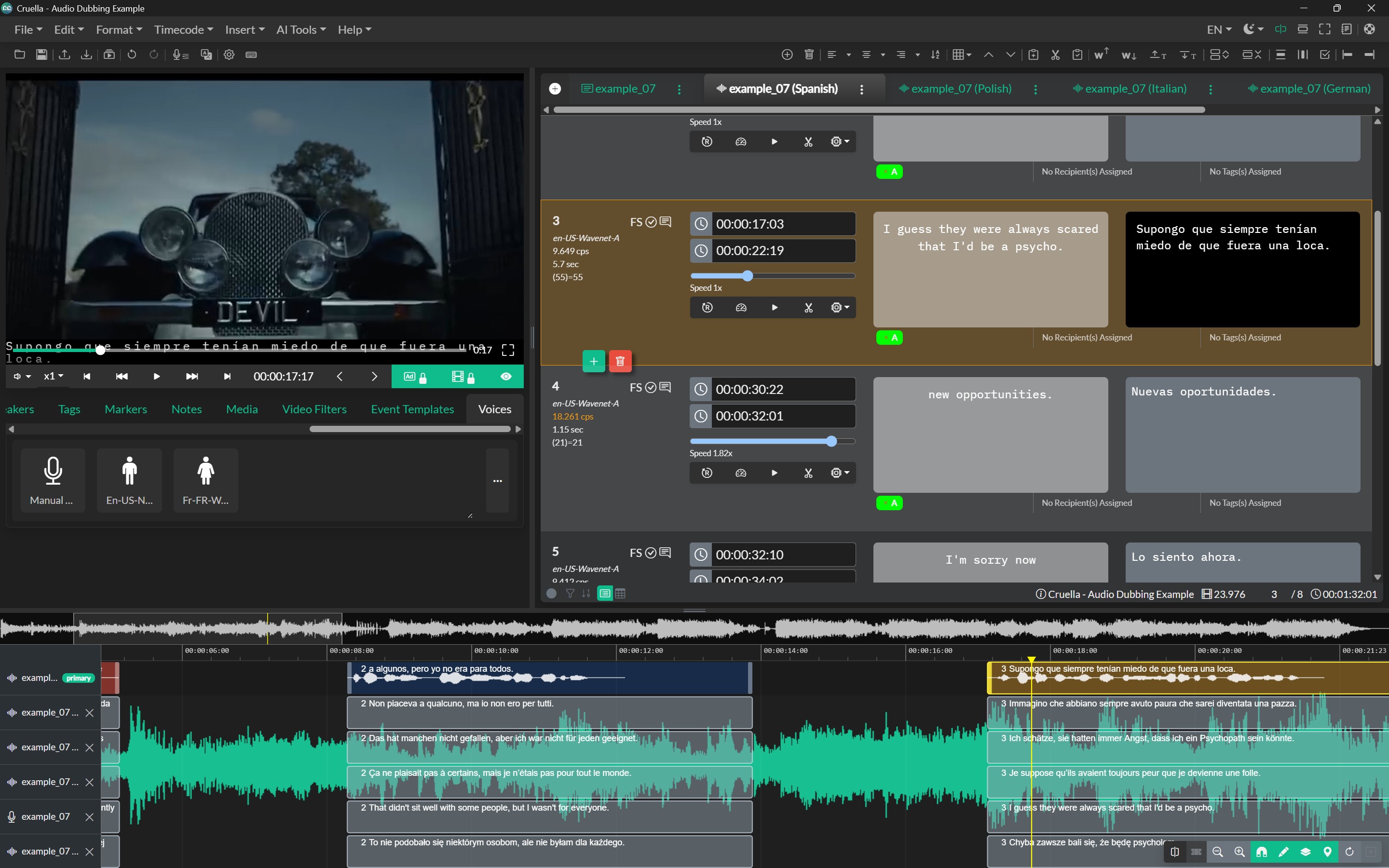Image resolution: width=1389 pixels, height=868 pixels.
Task: Render audio for event 4
Action: [x=707, y=473]
